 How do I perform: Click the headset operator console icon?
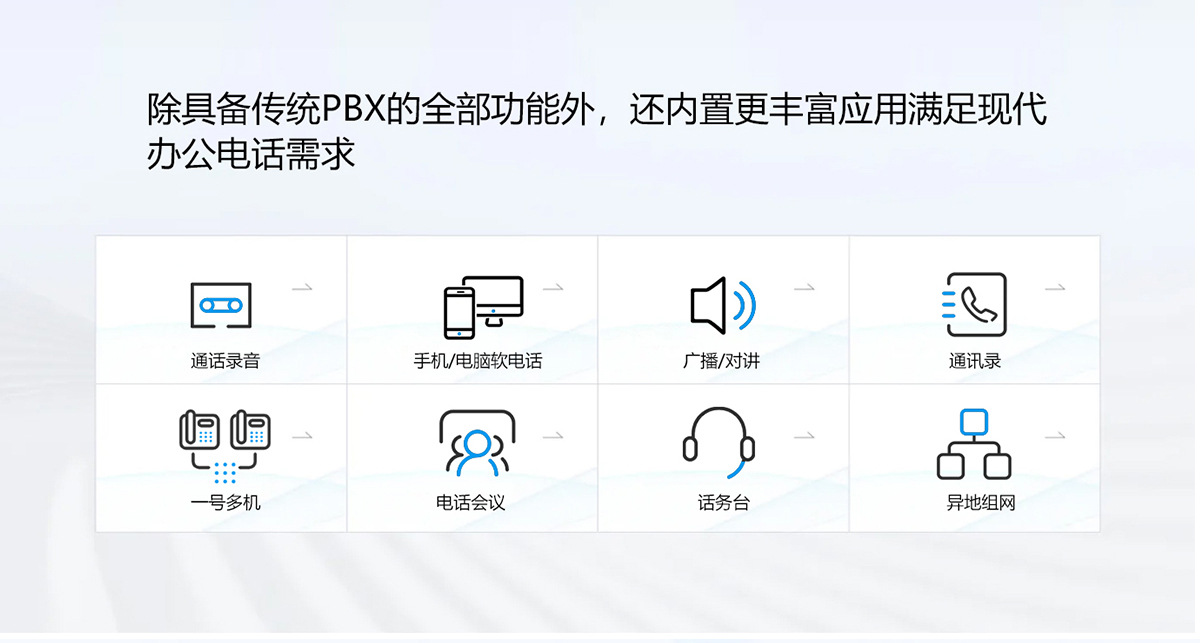[x=718, y=443]
